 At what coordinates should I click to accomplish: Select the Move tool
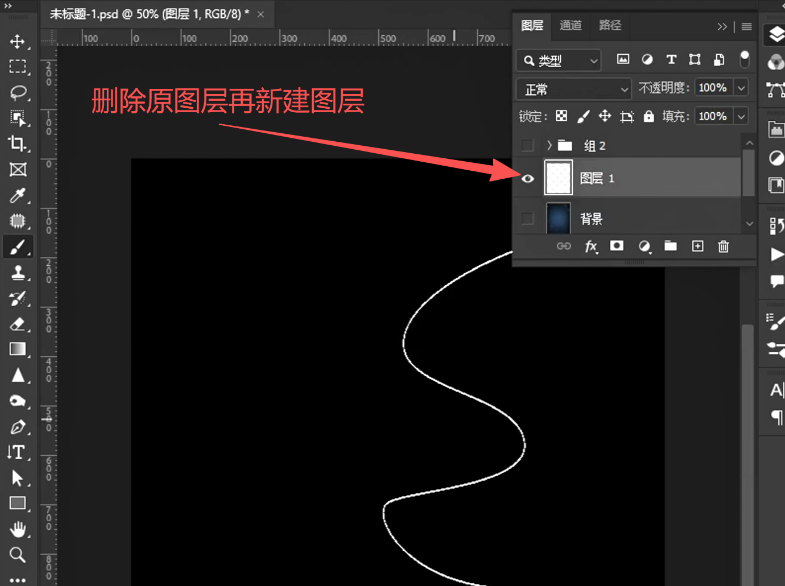pos(18,41)
